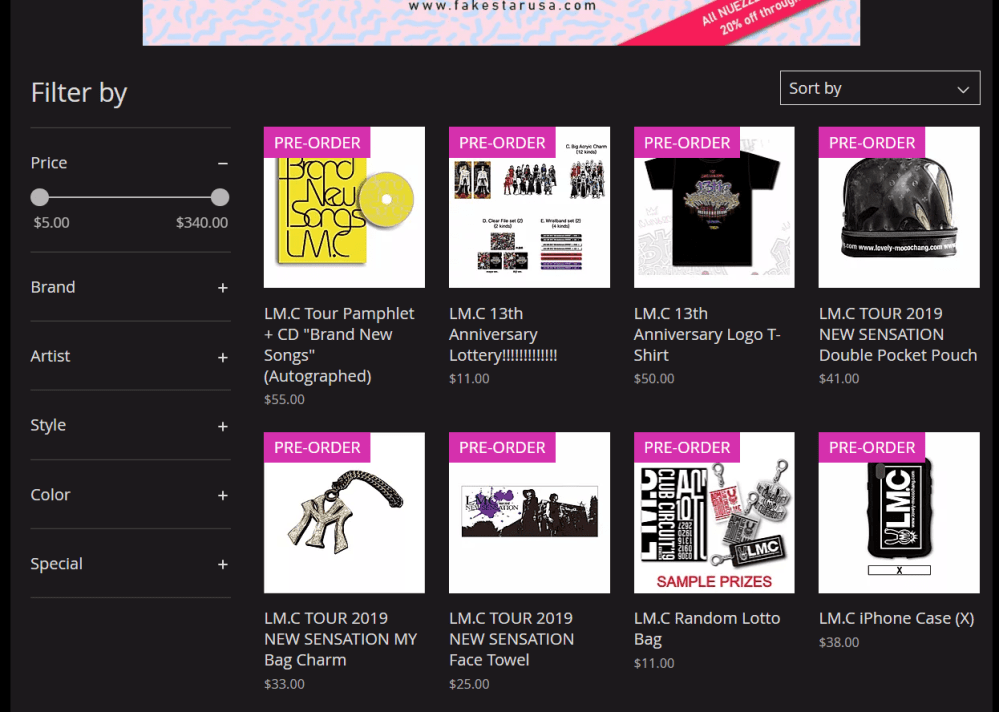Collapse the Price filter section
This screenshot has width=999, height=712.
[x=222, y=163]
